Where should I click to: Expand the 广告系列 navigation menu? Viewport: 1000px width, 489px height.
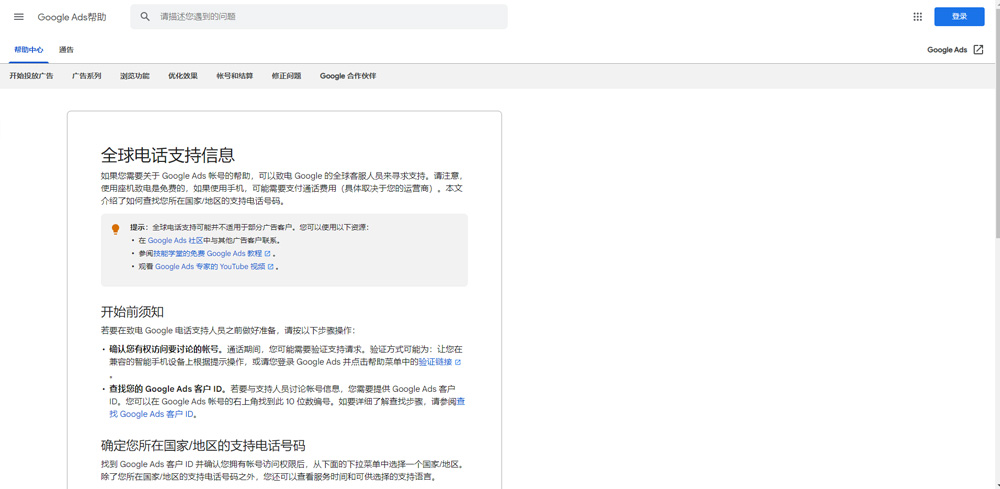[86, 76]
